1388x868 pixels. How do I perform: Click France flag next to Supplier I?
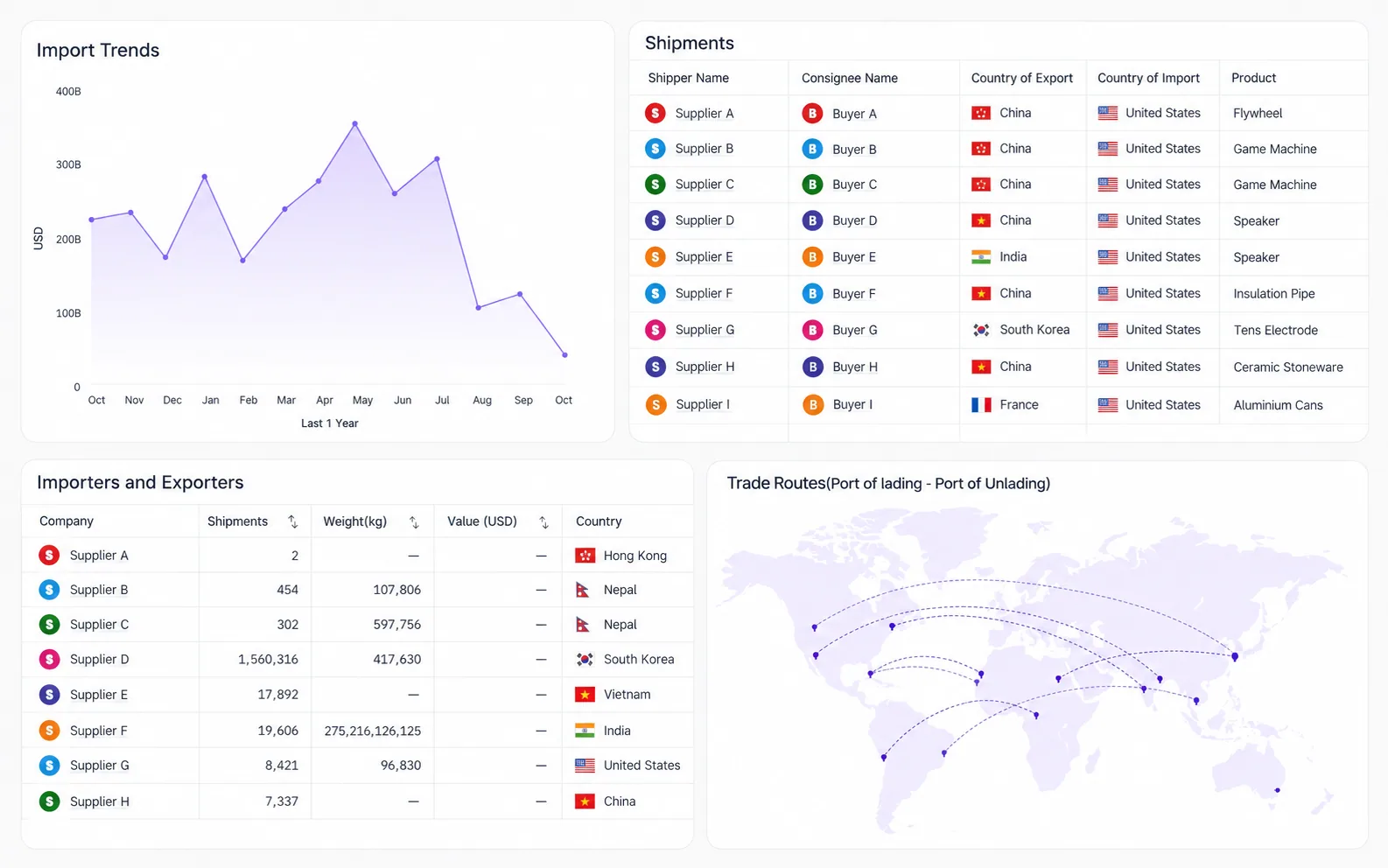981,405
